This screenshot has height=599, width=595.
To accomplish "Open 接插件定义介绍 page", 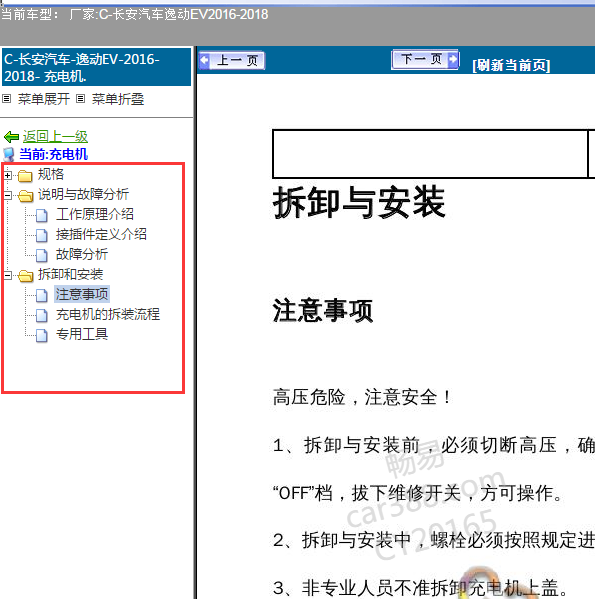I will (101, 234).
